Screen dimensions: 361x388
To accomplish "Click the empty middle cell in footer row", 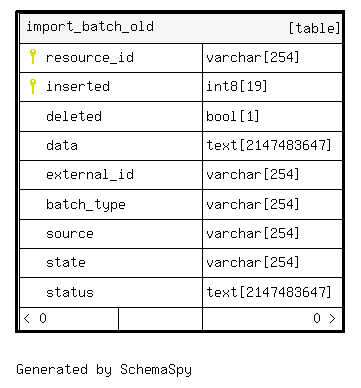I will (160, 319).
